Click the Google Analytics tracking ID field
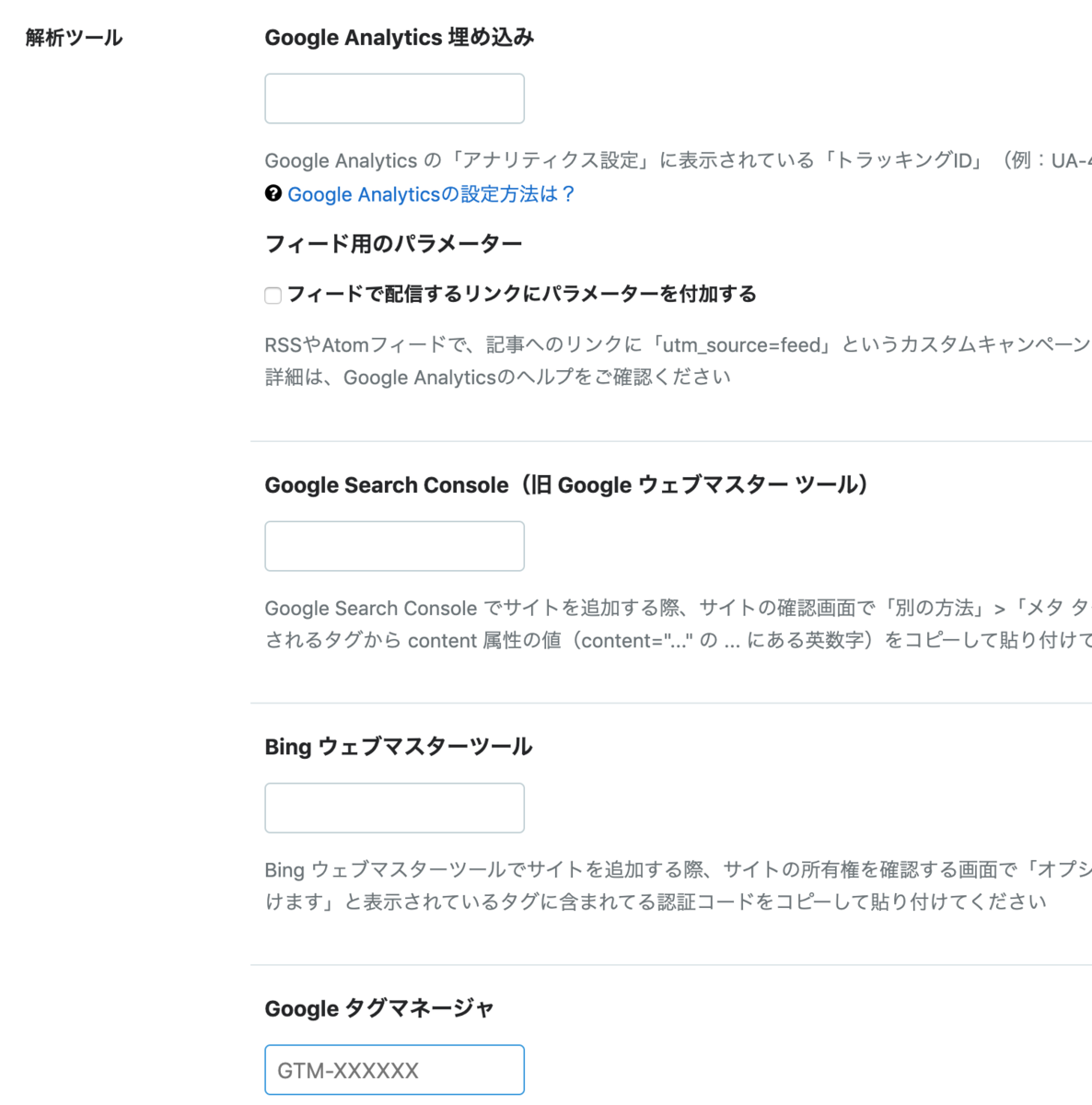The image size is (1092, 1105). point(394,99)
